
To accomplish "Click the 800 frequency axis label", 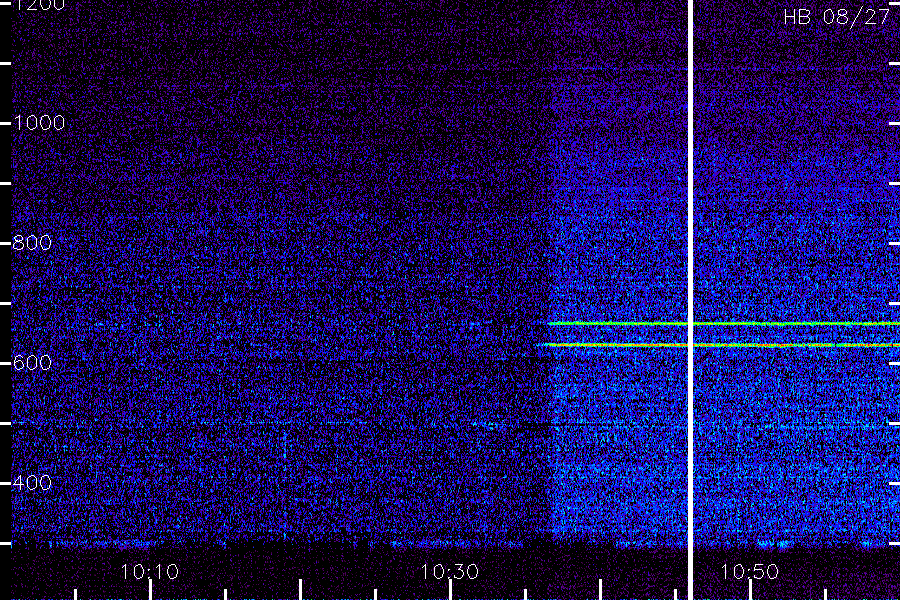I will point(32,243).
